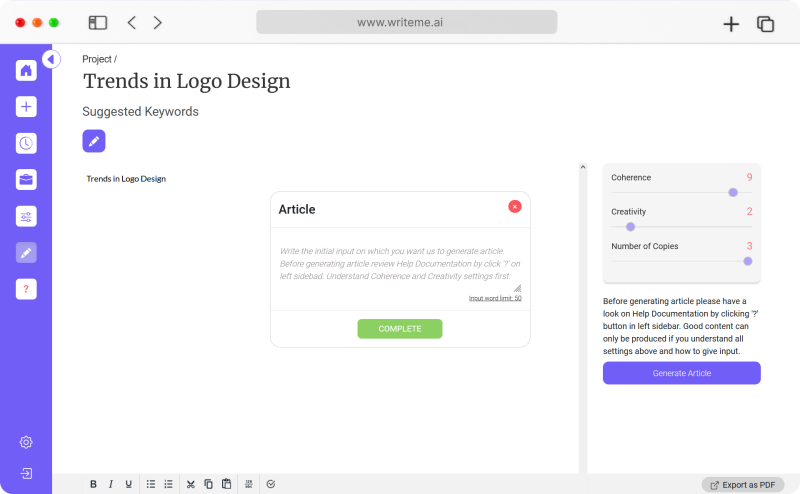
Task: Click the green COMPLETE button
Action: (x=399, y=329)
